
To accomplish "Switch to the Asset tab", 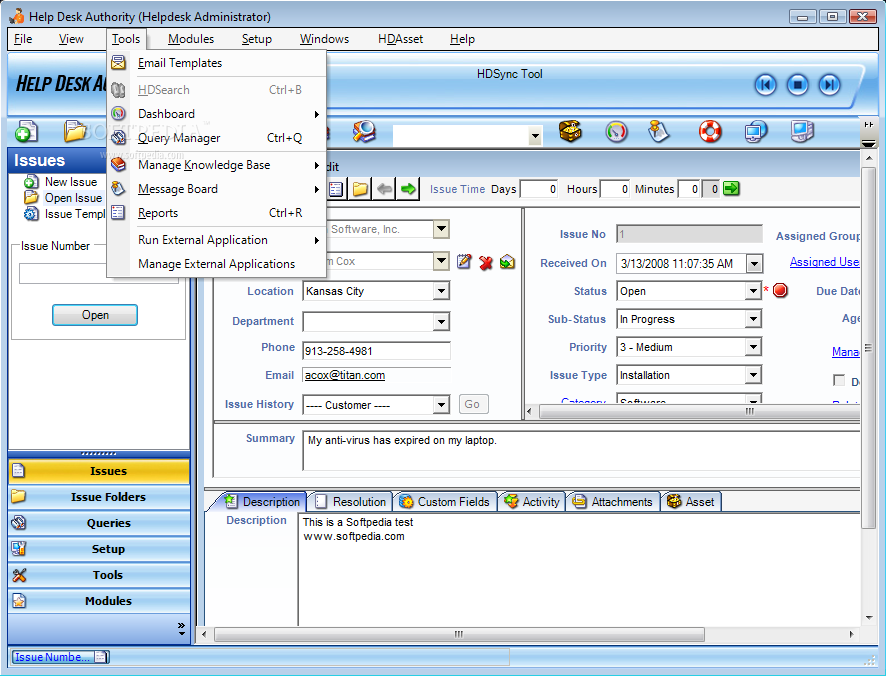I will click(691, 501).
